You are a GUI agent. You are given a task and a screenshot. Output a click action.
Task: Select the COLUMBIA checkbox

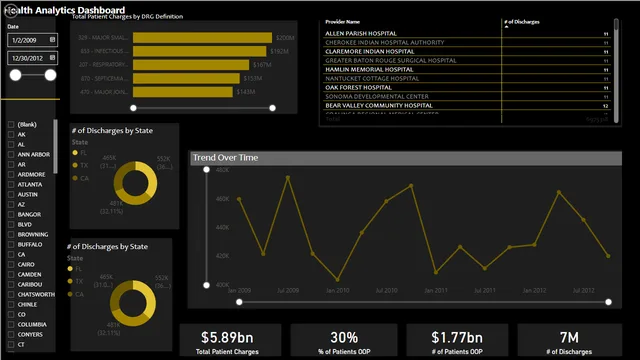pos(11,324)
